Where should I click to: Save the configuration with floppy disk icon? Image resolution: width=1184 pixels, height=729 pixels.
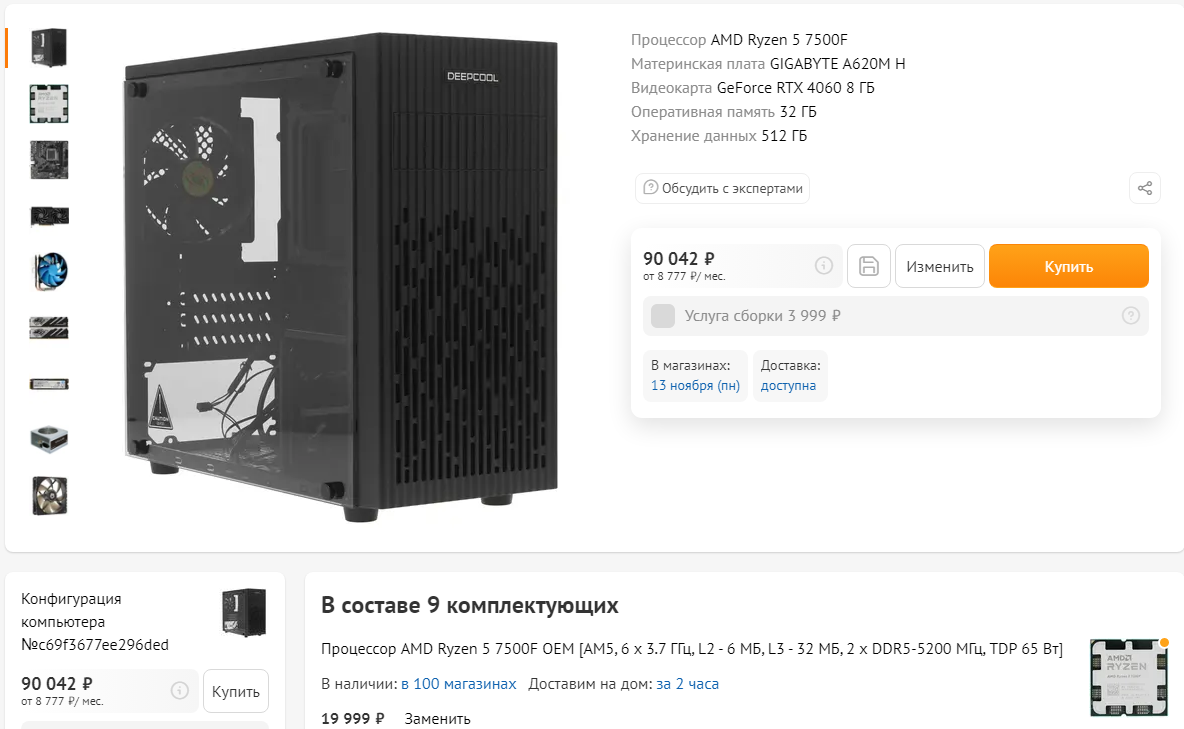pyautogui.click(x=869, y=266)
